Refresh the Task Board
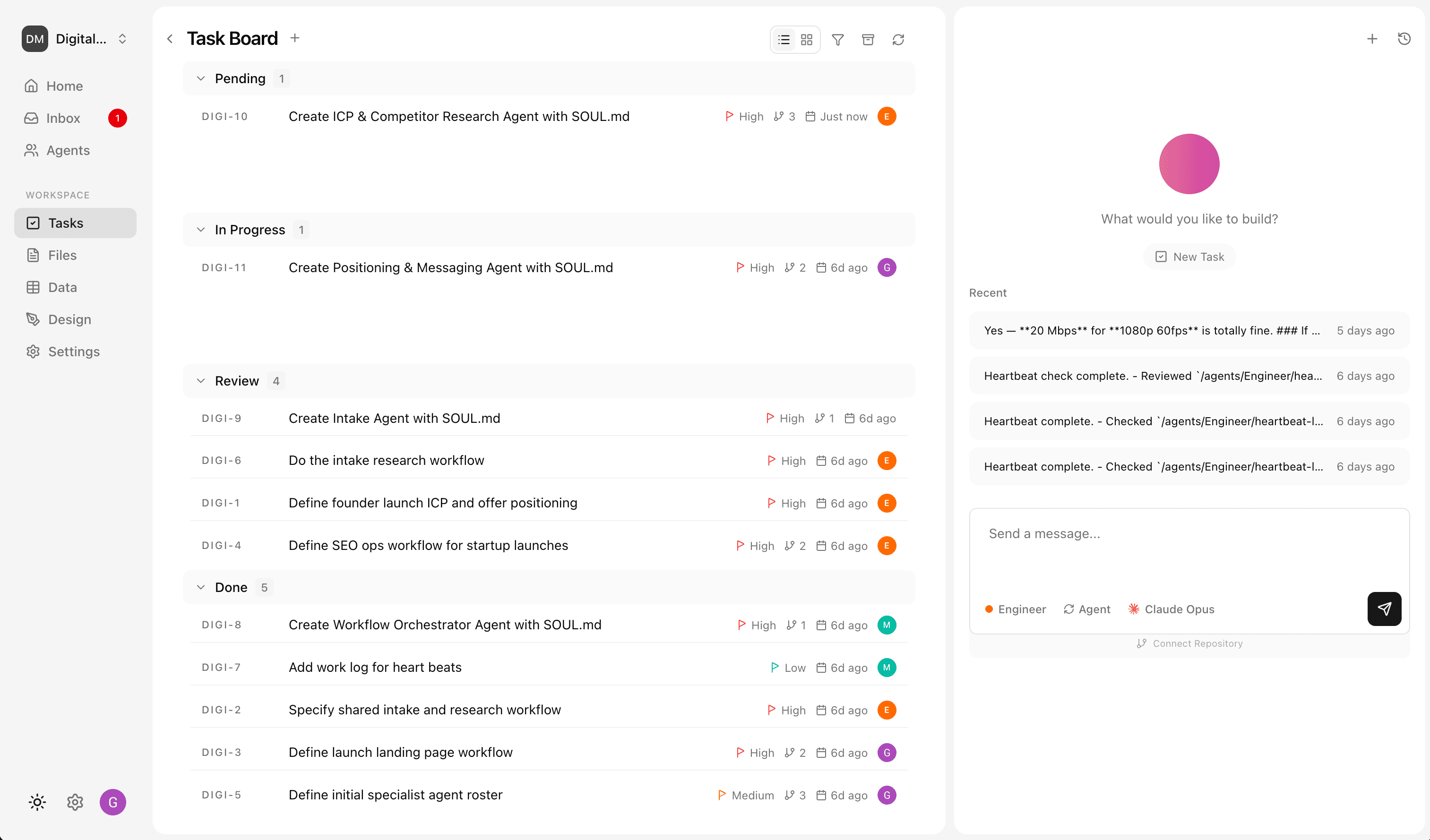 [x=898, y=39]
